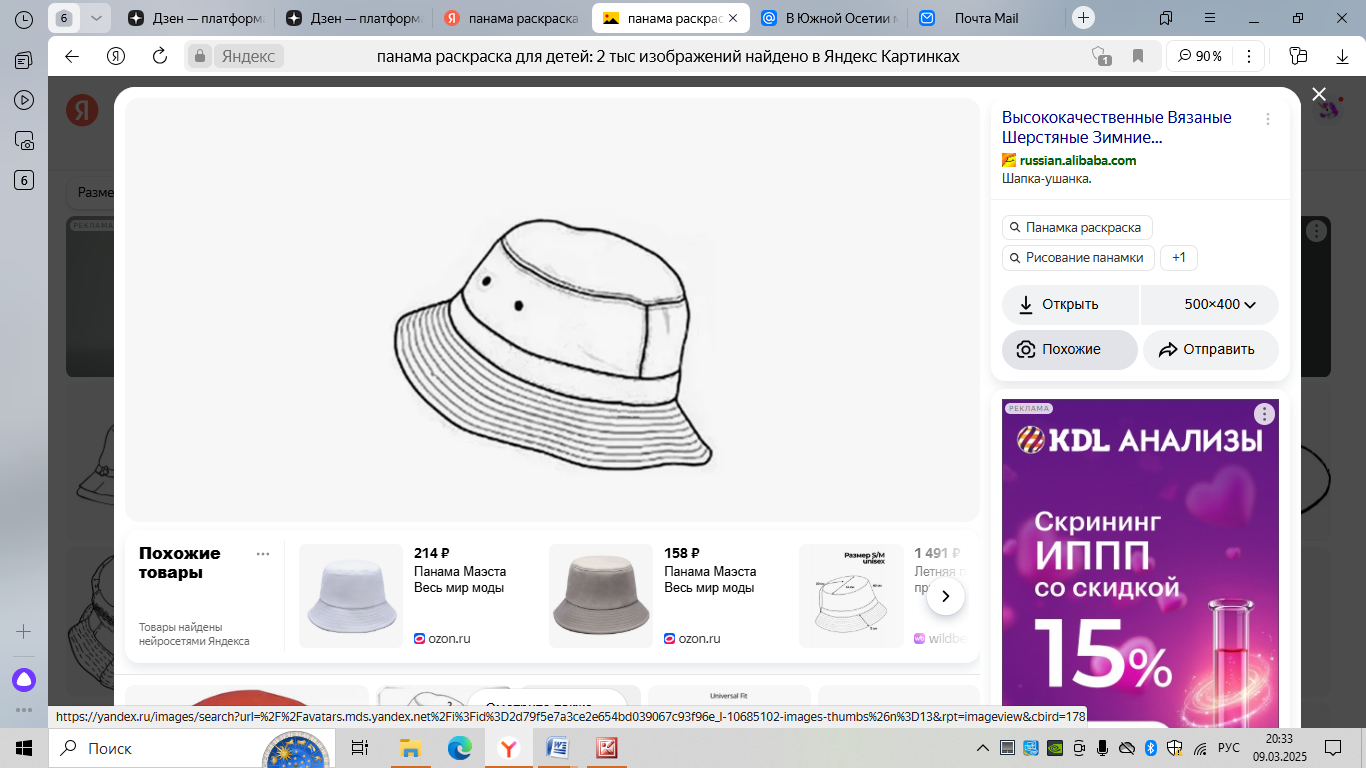Close the image viewer with the X
Screen dimensions: 1366x768
click(x=1319, y=94)
